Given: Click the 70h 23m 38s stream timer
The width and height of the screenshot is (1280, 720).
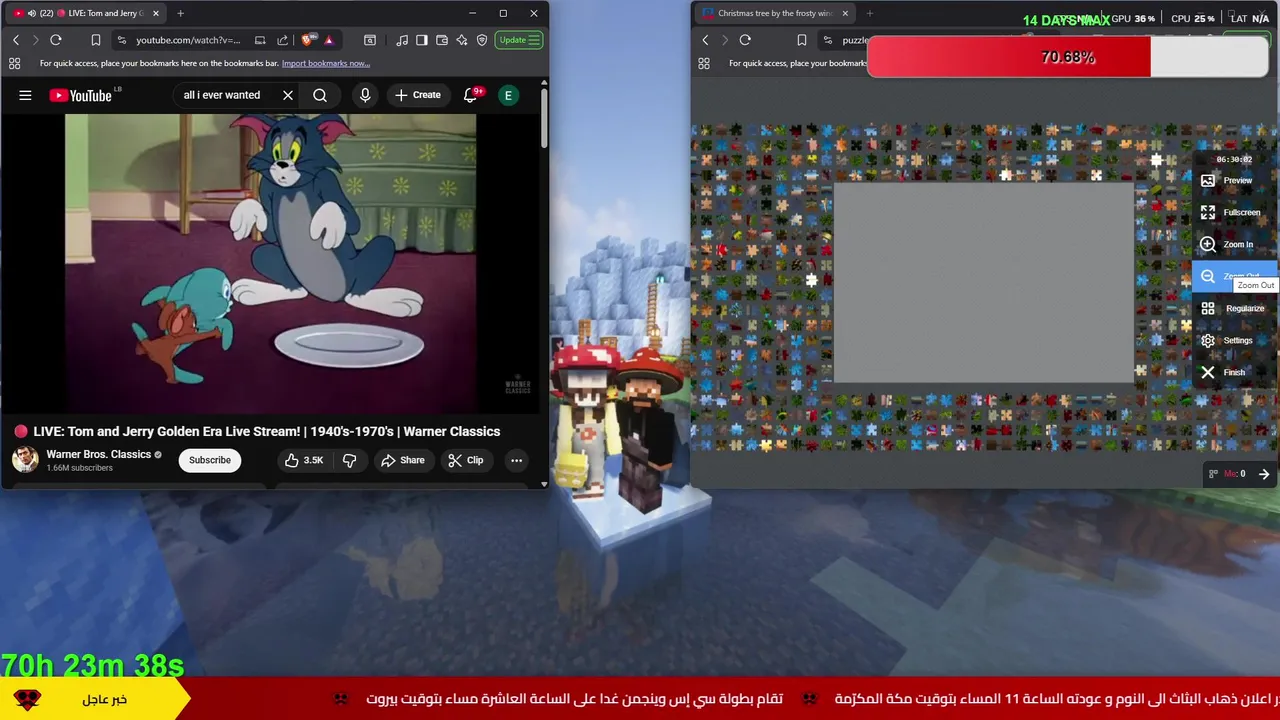Looking at the screenshot, I should [x=92, y=665].
